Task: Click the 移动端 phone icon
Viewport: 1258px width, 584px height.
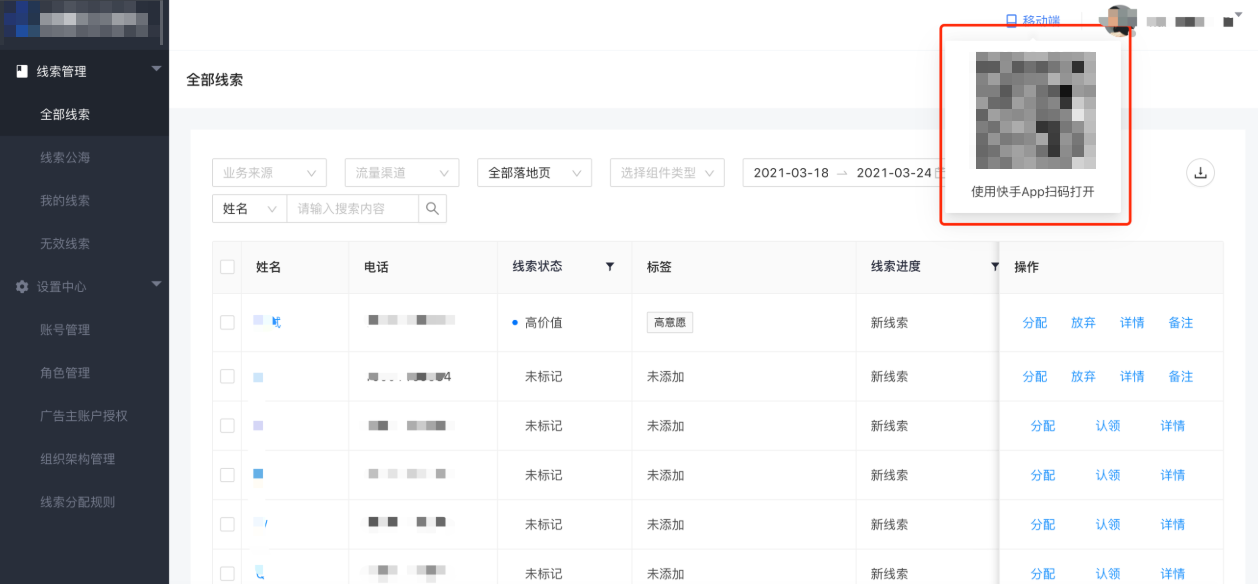Action: (1011, 20)
